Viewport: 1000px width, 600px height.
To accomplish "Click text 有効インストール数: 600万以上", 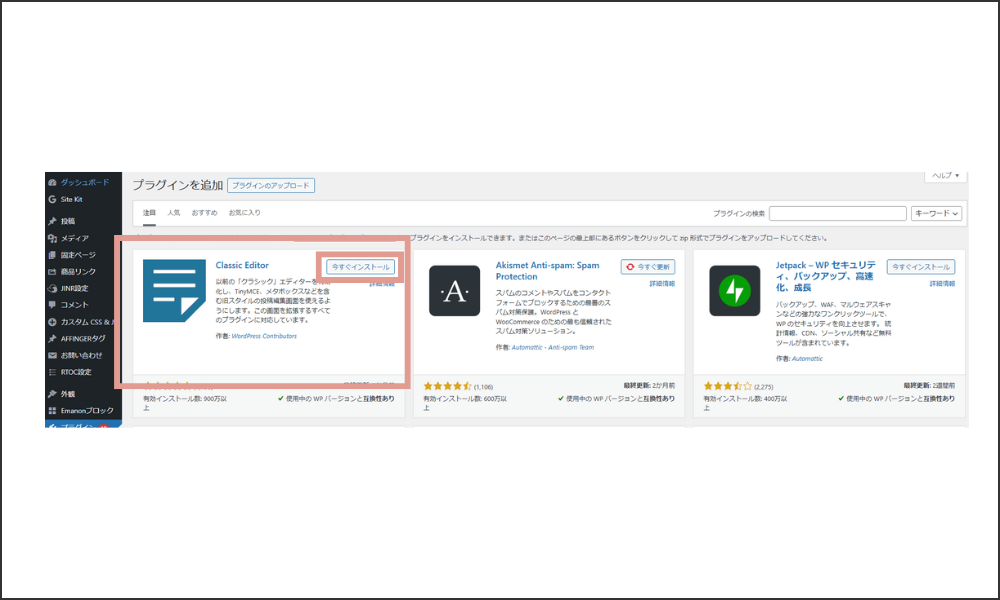I will [465, 403].
